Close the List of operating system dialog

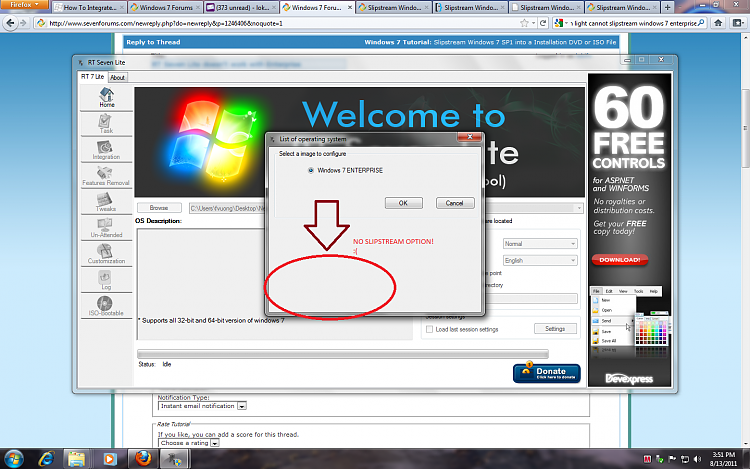coord(469,137)
